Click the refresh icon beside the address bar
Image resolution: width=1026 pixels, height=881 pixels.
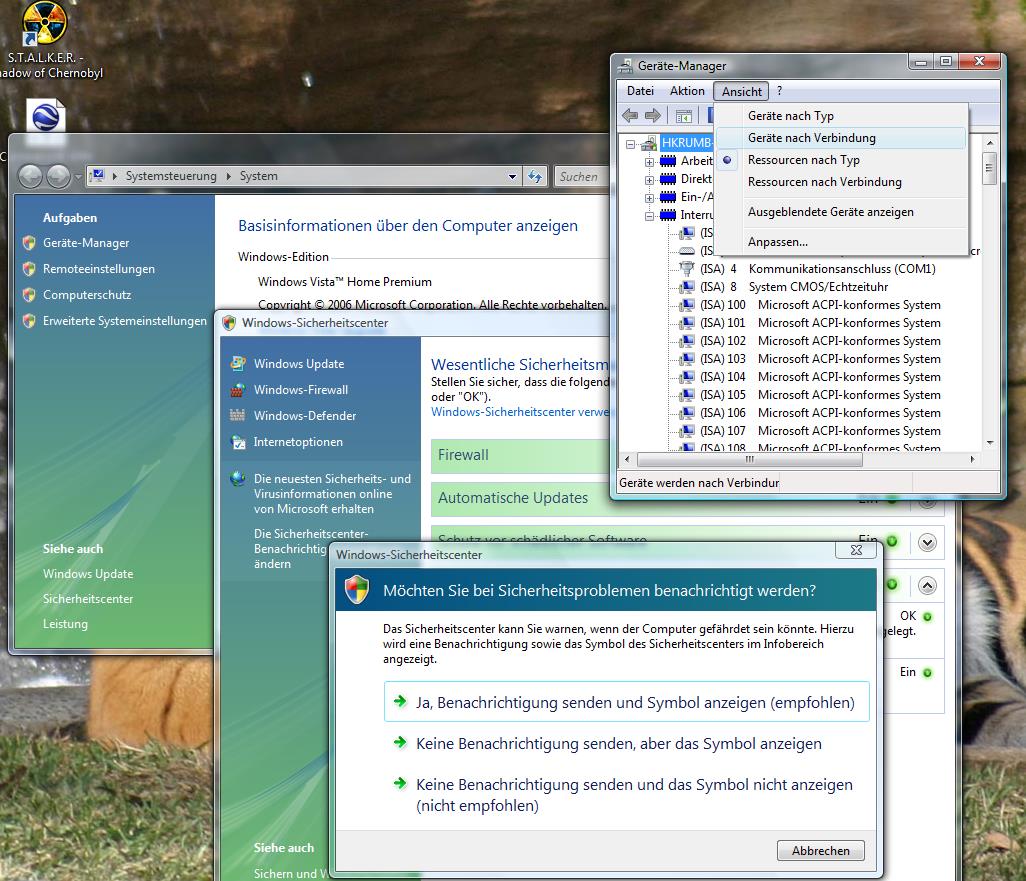535,176
